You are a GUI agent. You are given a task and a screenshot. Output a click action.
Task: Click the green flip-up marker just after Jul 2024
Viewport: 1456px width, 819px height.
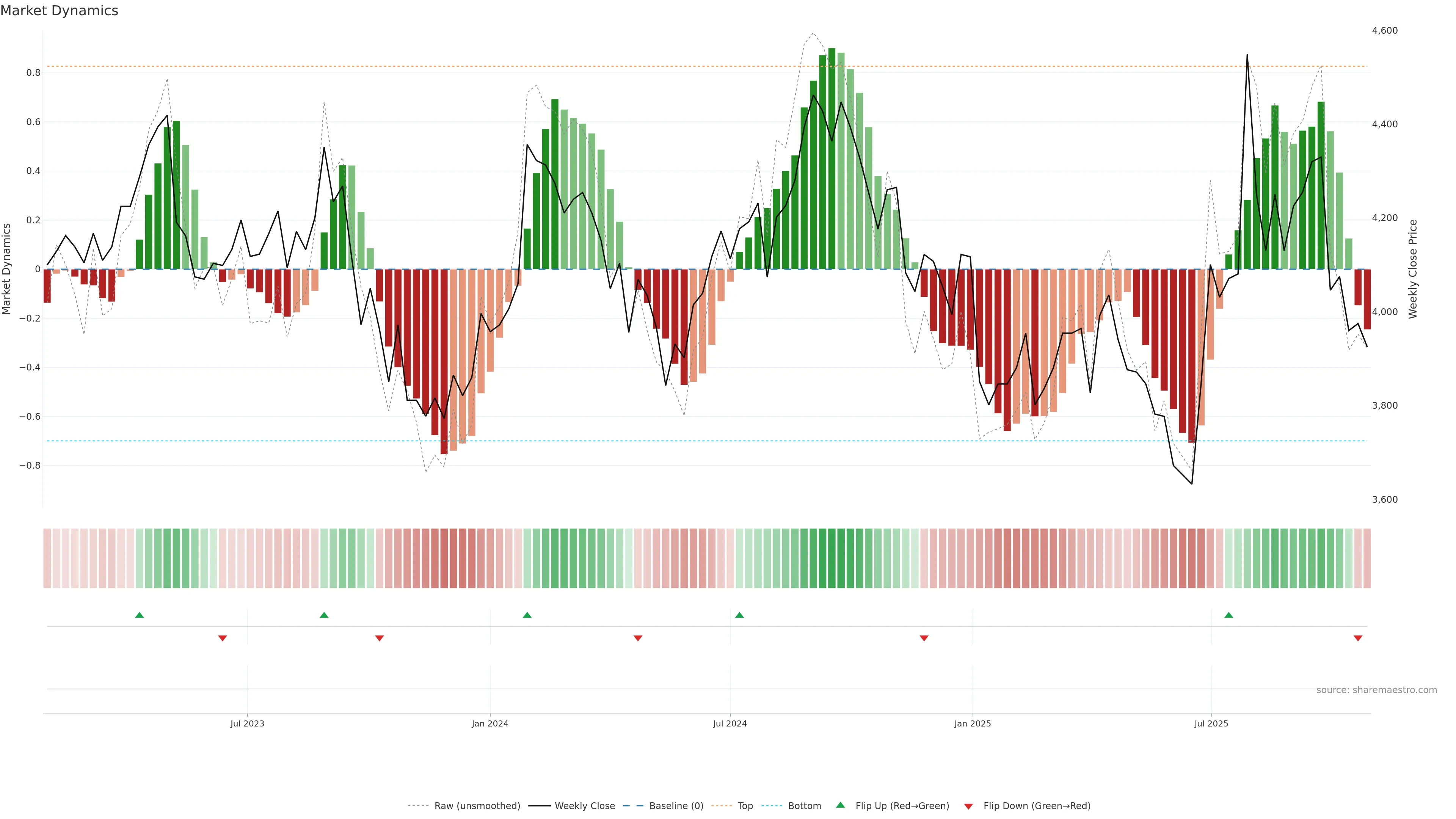739,615
